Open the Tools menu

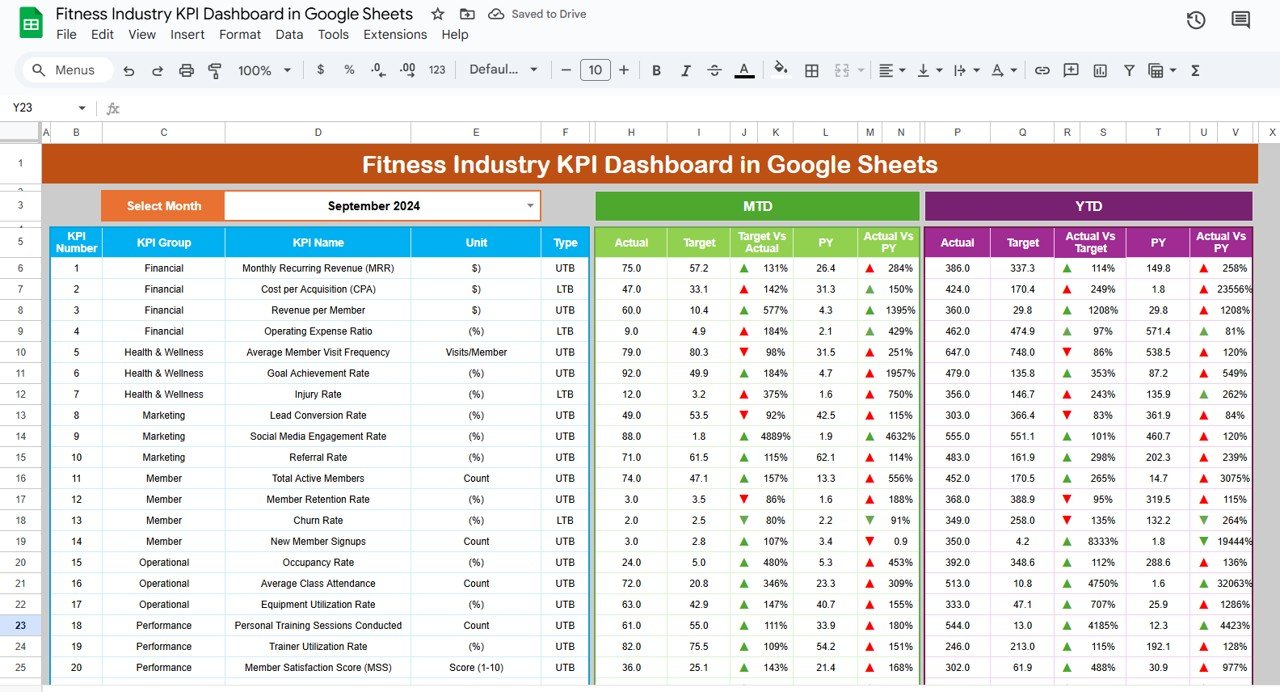click(x=333, y=34)
